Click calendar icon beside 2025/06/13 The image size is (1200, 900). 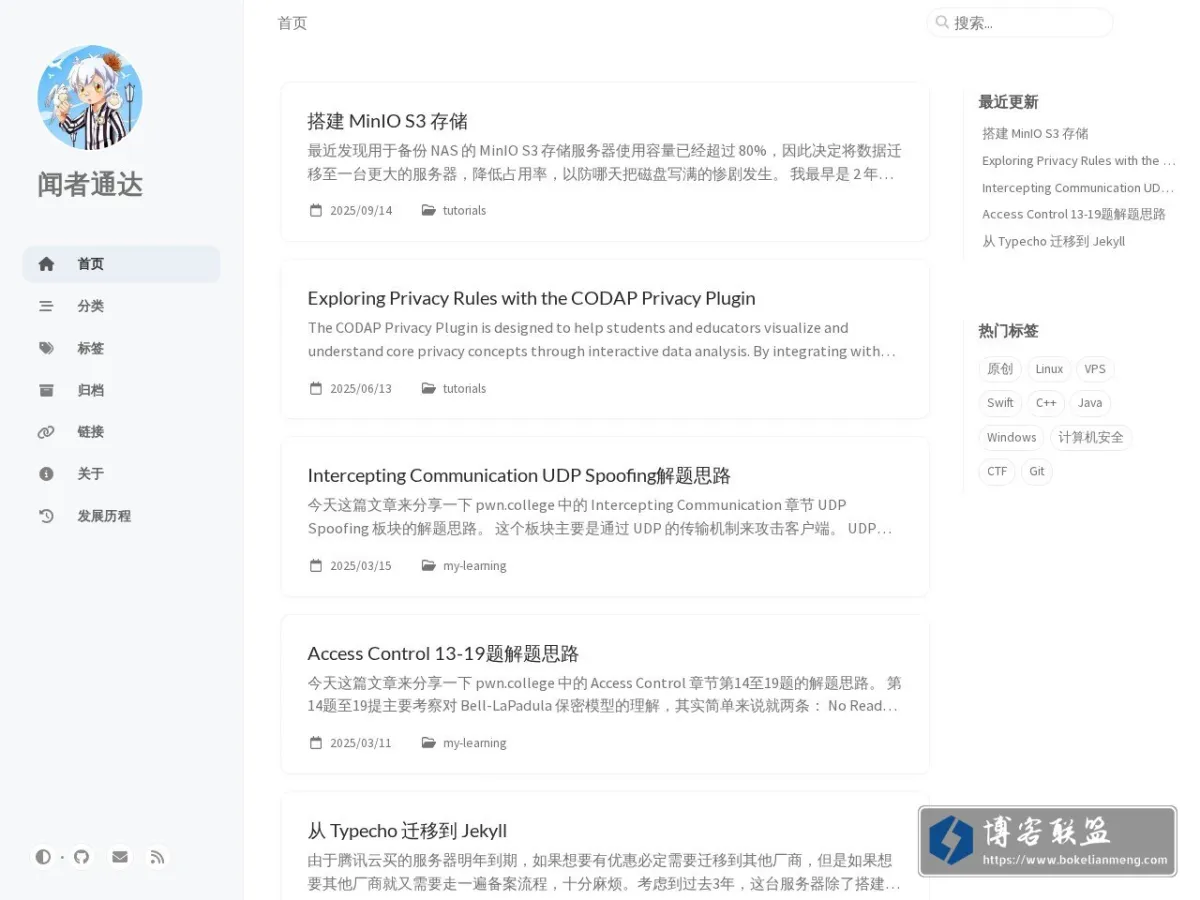point(316,388)
